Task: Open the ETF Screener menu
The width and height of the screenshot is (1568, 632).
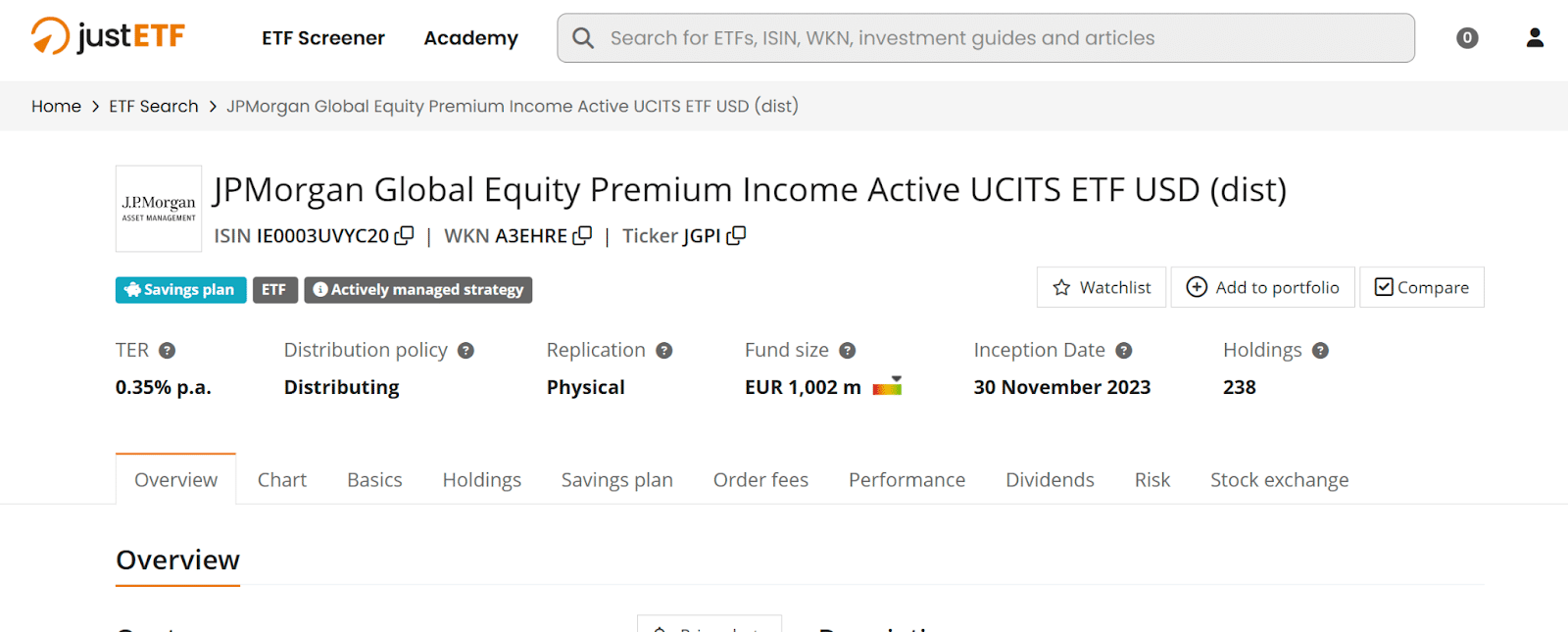Action: click(323, 38)
